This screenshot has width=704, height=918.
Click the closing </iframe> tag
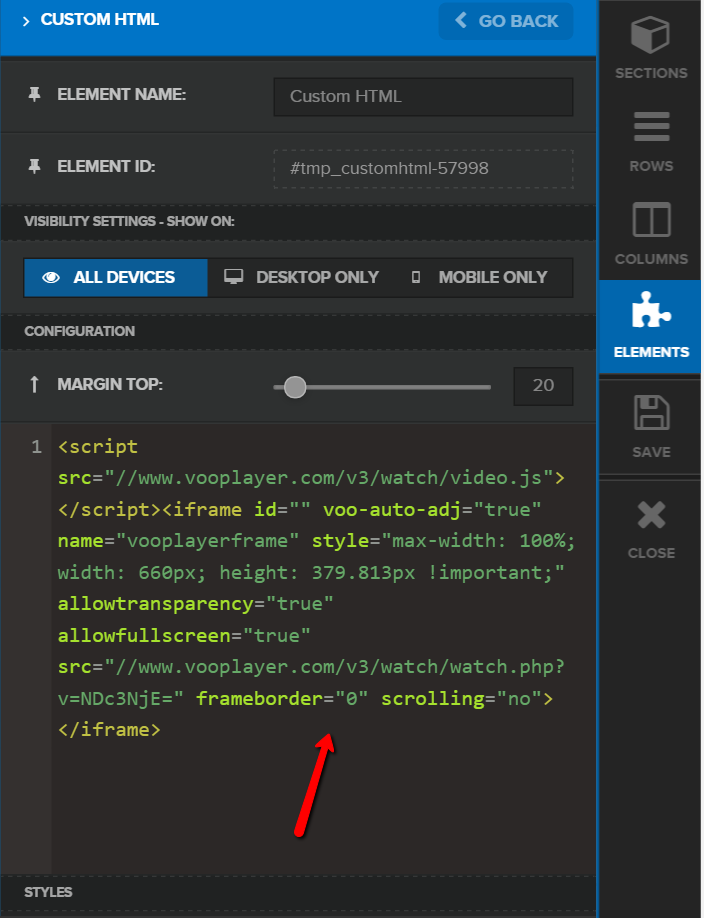(109, 729)
